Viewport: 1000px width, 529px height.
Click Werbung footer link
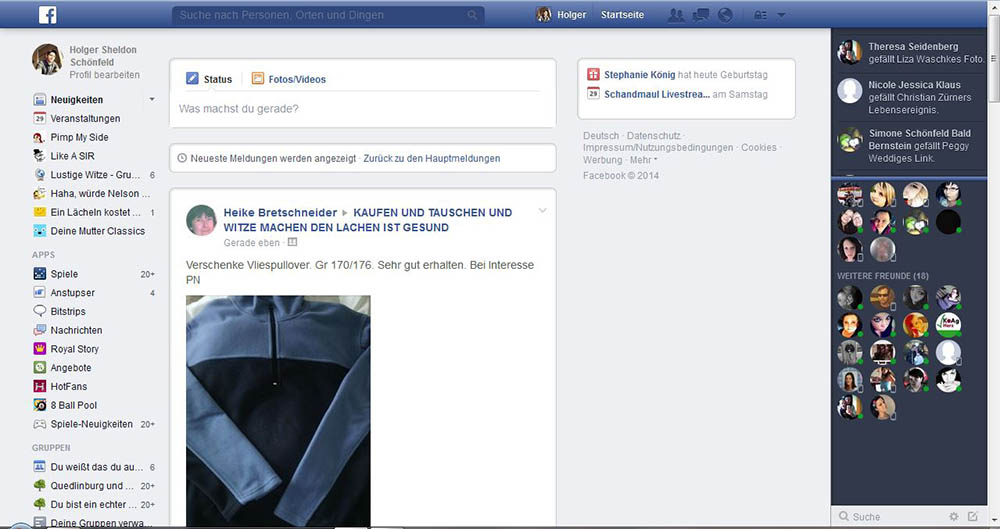click(603, 160)
